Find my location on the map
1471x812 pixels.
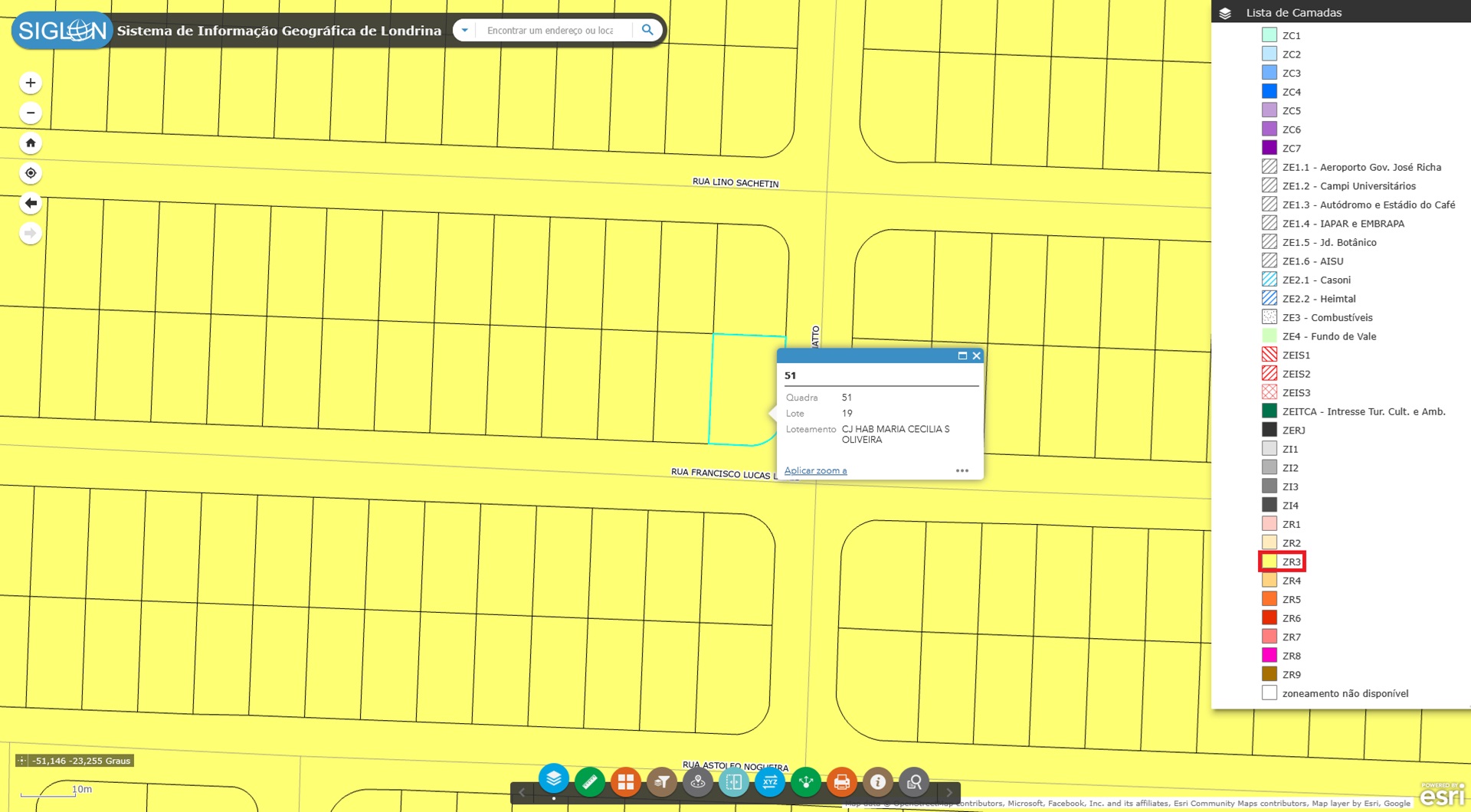pos(31,173)
